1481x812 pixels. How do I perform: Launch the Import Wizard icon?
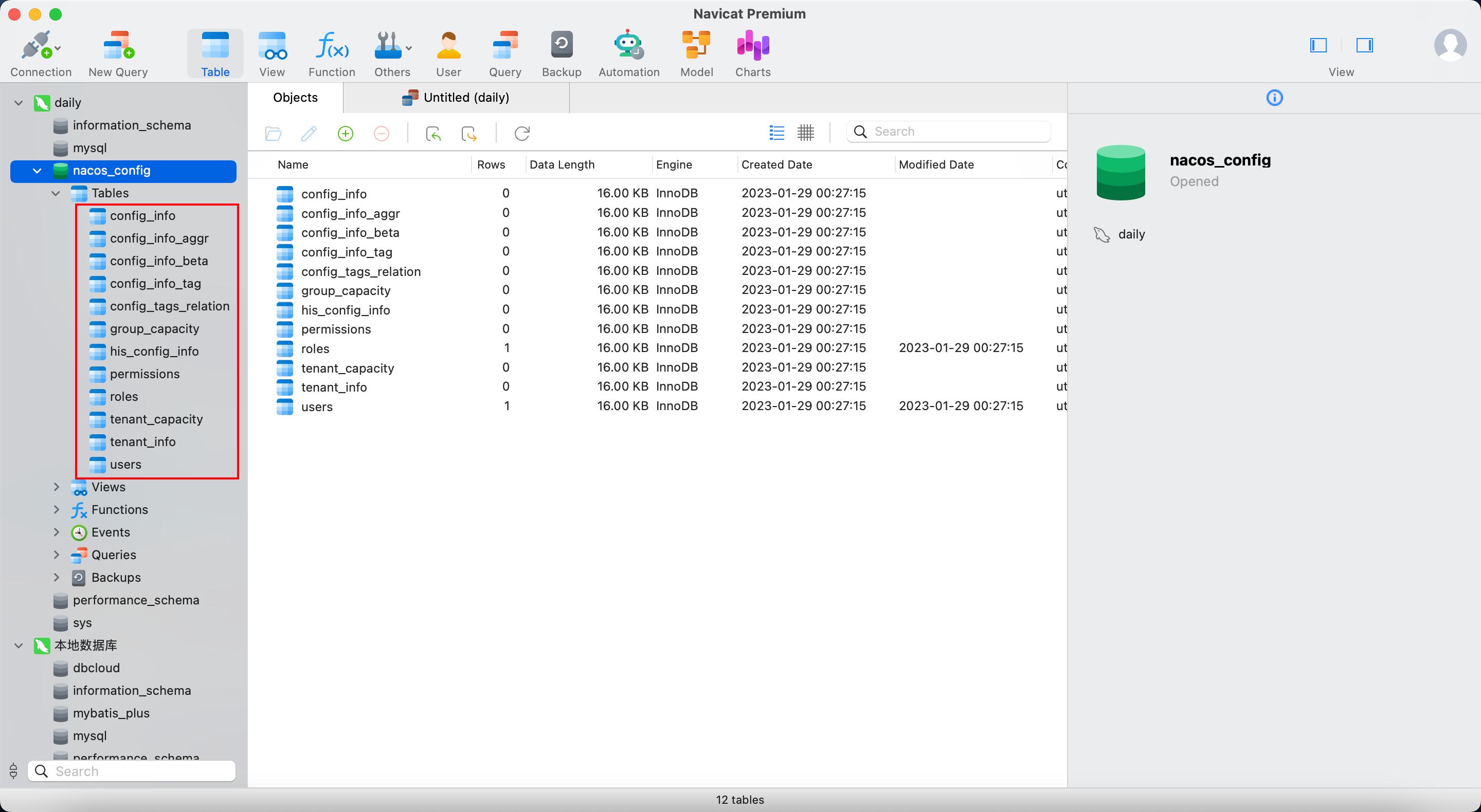[x=433, y=134]
